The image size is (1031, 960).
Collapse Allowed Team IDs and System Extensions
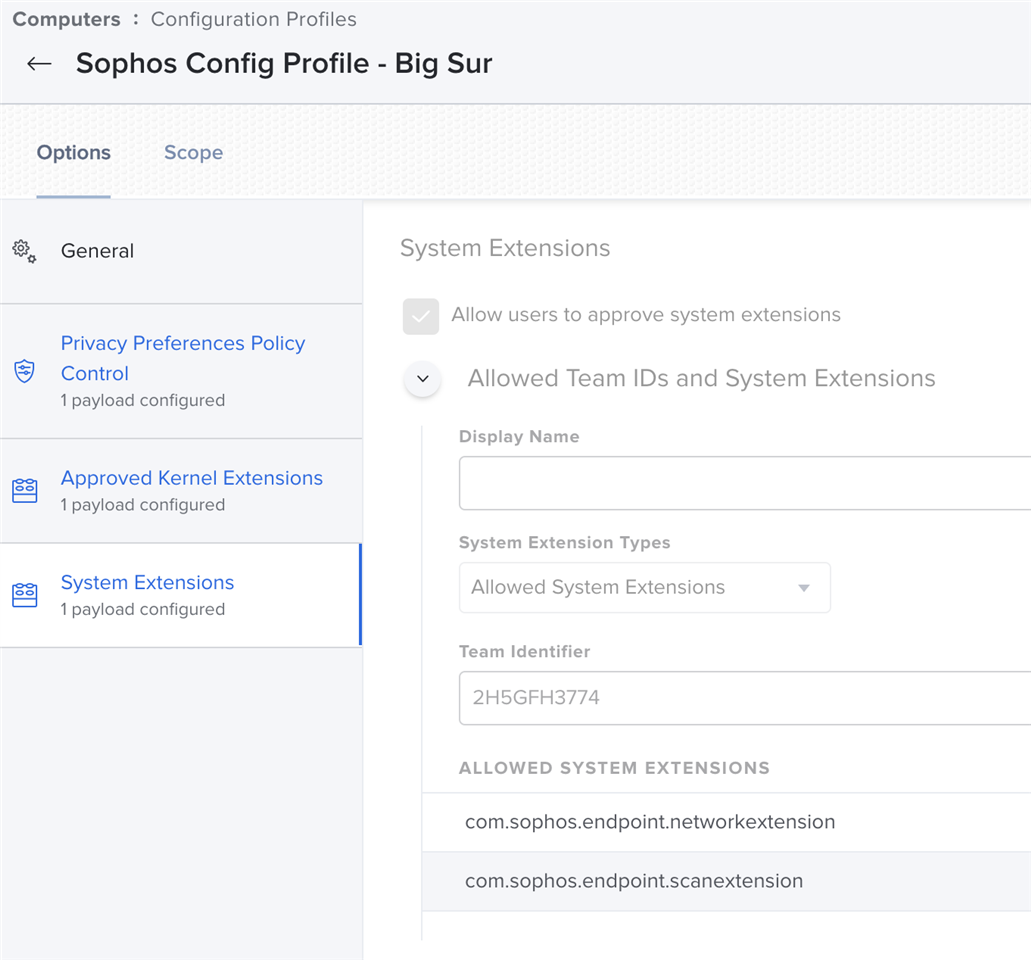pos(423,379)
